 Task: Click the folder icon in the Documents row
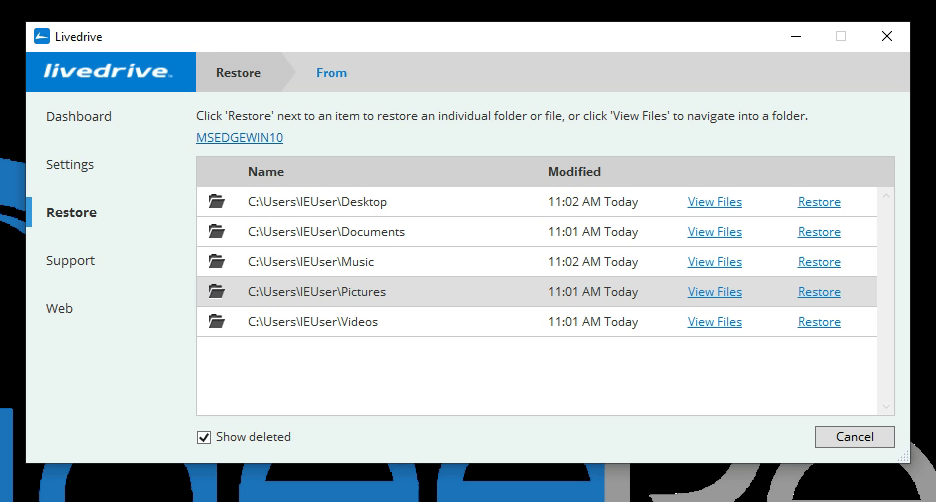click(217, 232)
